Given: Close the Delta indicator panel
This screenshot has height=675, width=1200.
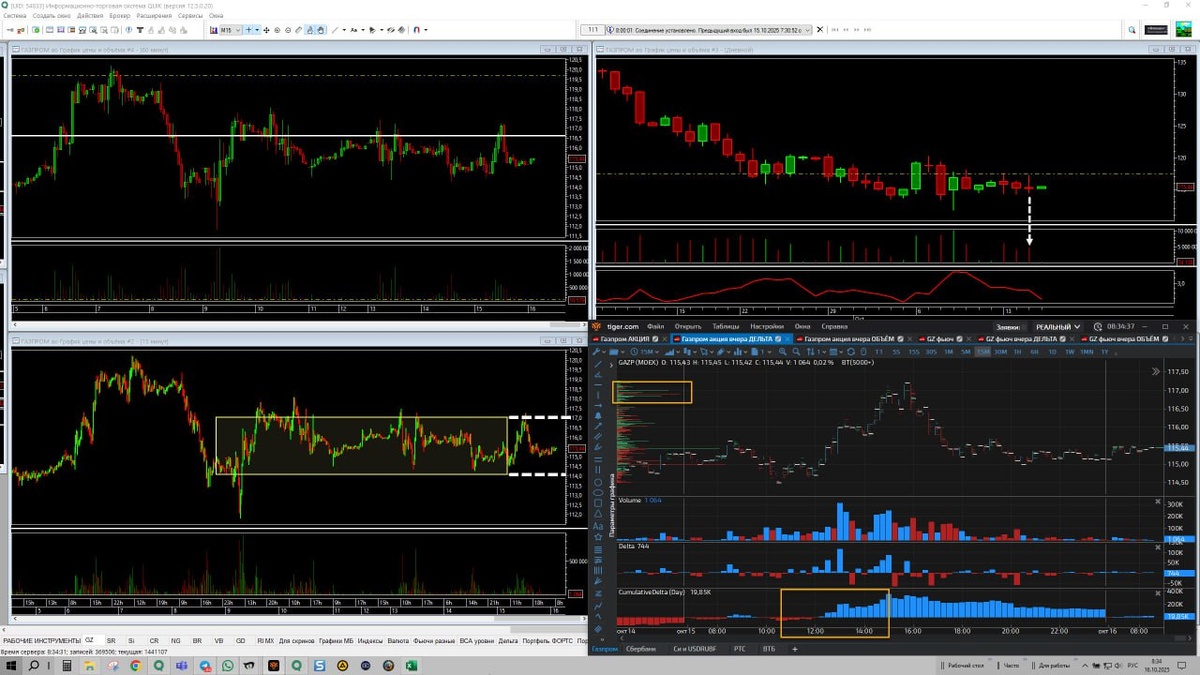Looking at the screenshot, I should click(1158, 546).
